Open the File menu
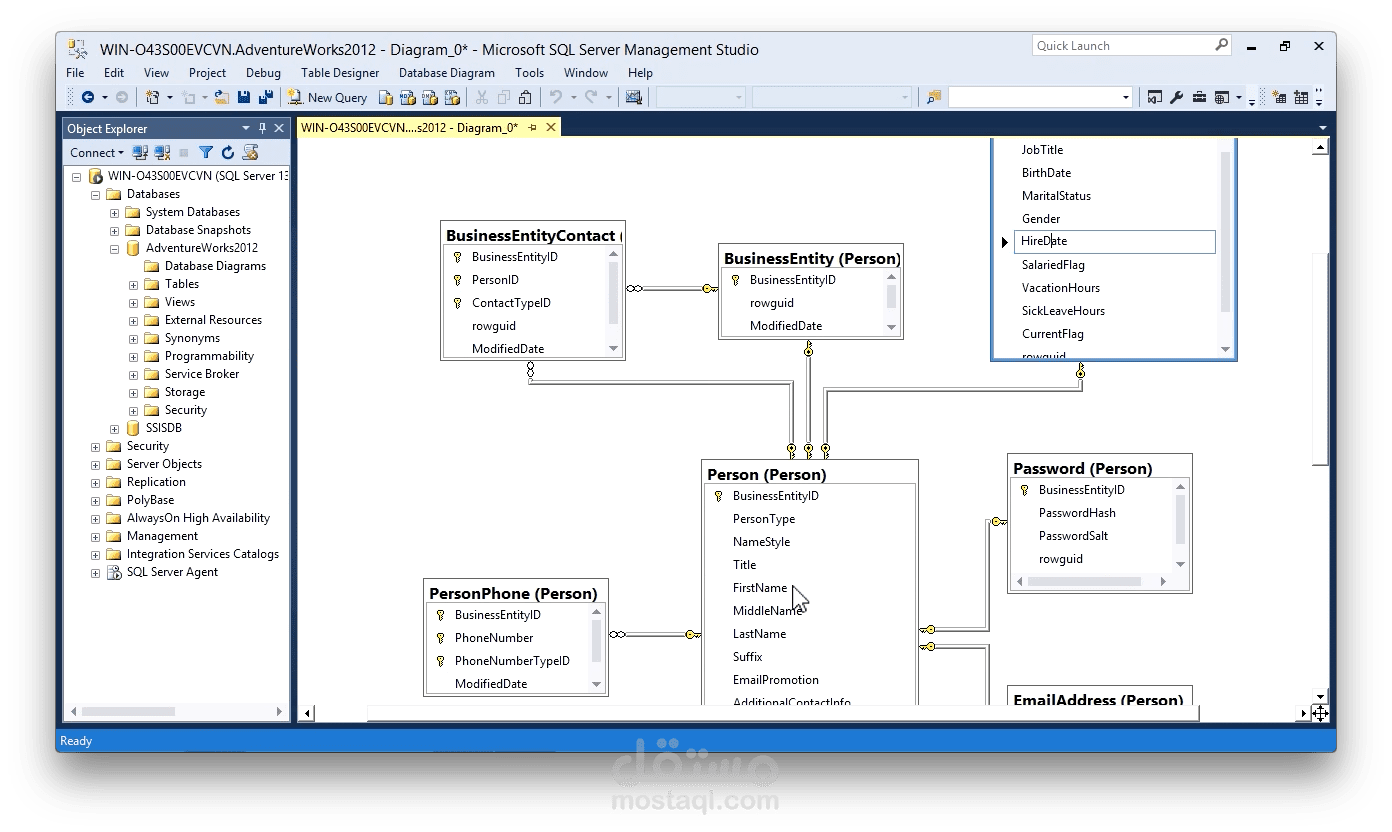 tap(75, 72)
